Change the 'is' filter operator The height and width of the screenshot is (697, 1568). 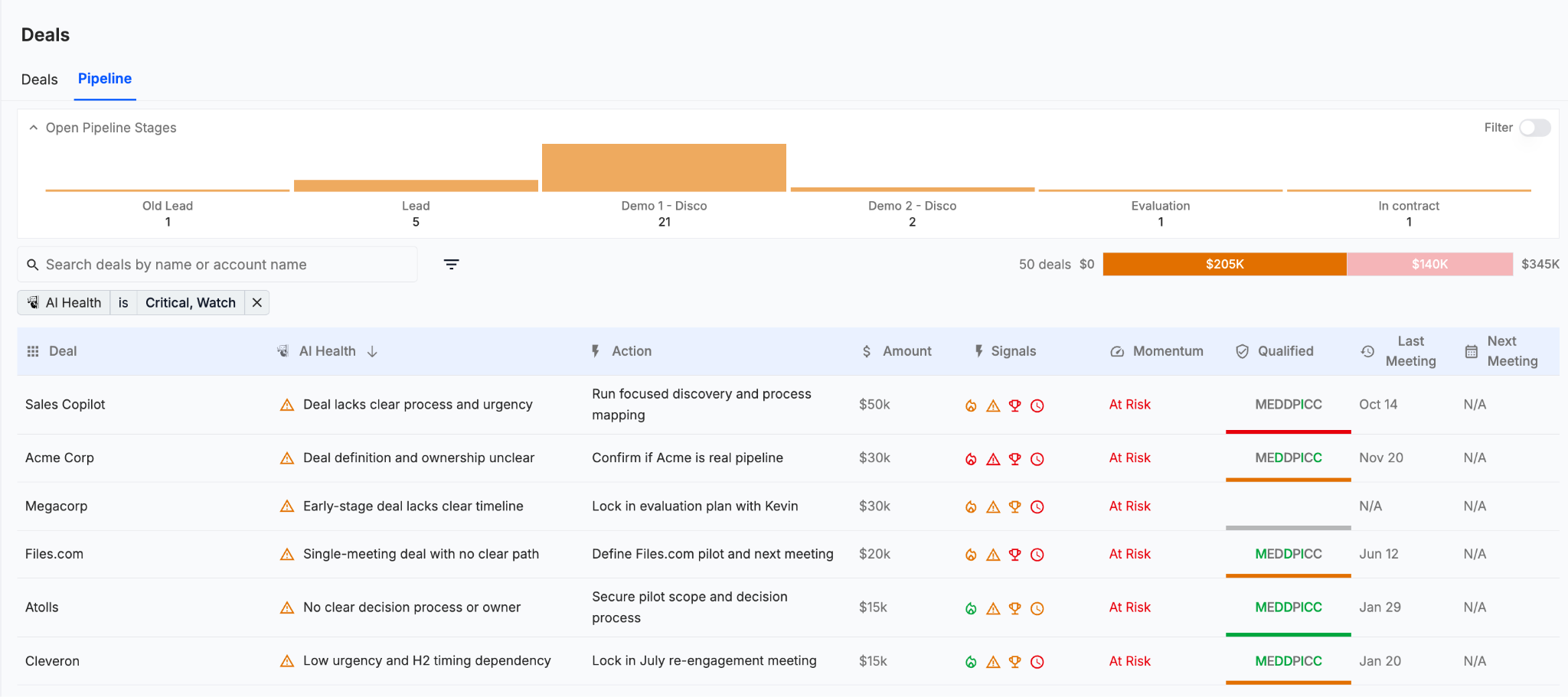(x=123, y=302)
